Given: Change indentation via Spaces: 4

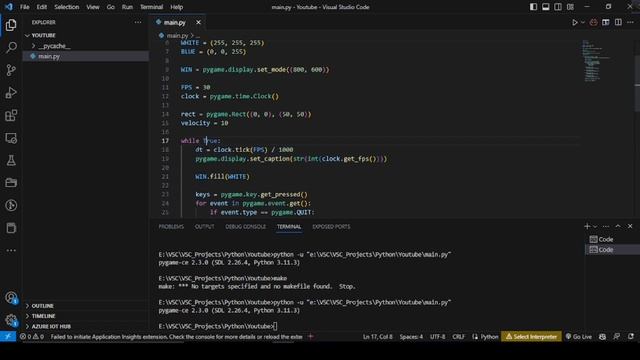Looking at the screenshot, I should pos(411,337).
